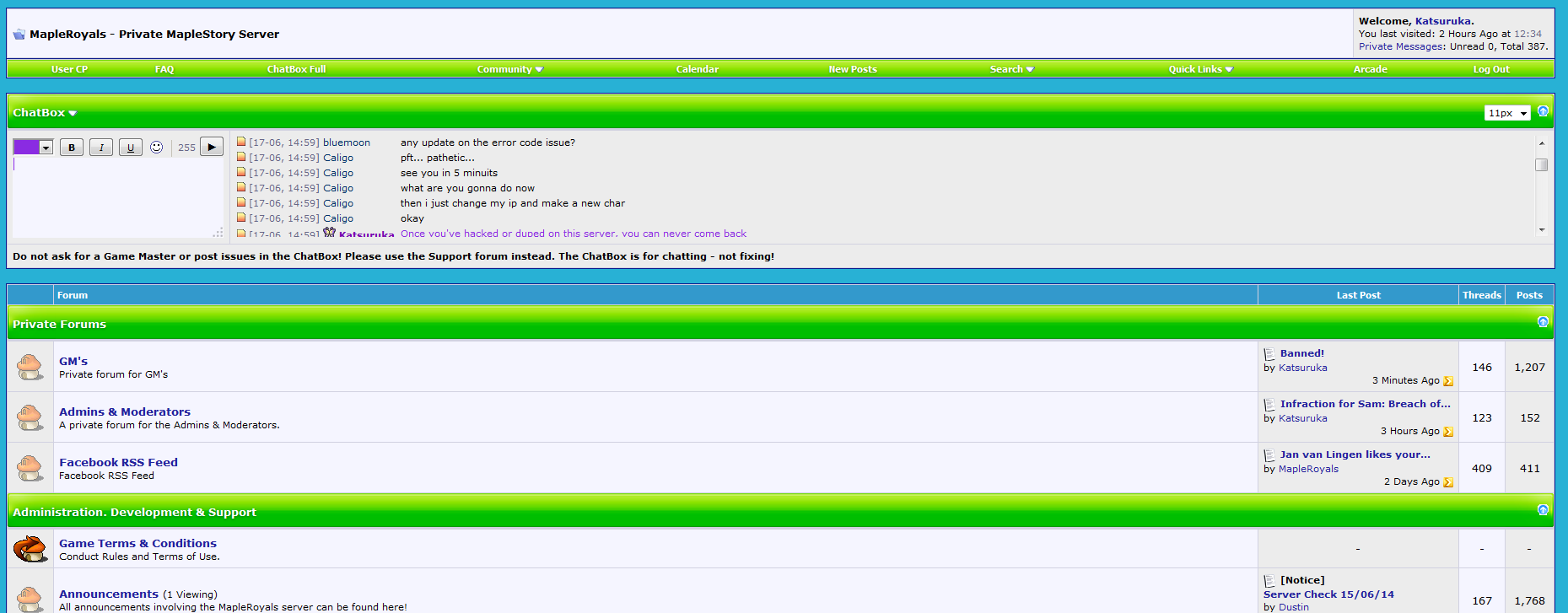This screenshot has height=613, width=1568.
Task: Click the MapleRoyals folder icon in header
Action: 19,35
